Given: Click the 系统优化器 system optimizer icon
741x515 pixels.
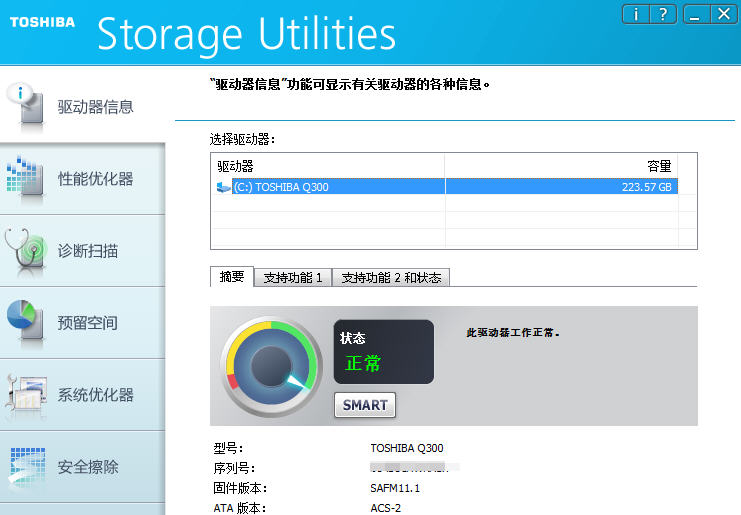Looking at the screenshot, I should tap(26, 395).
